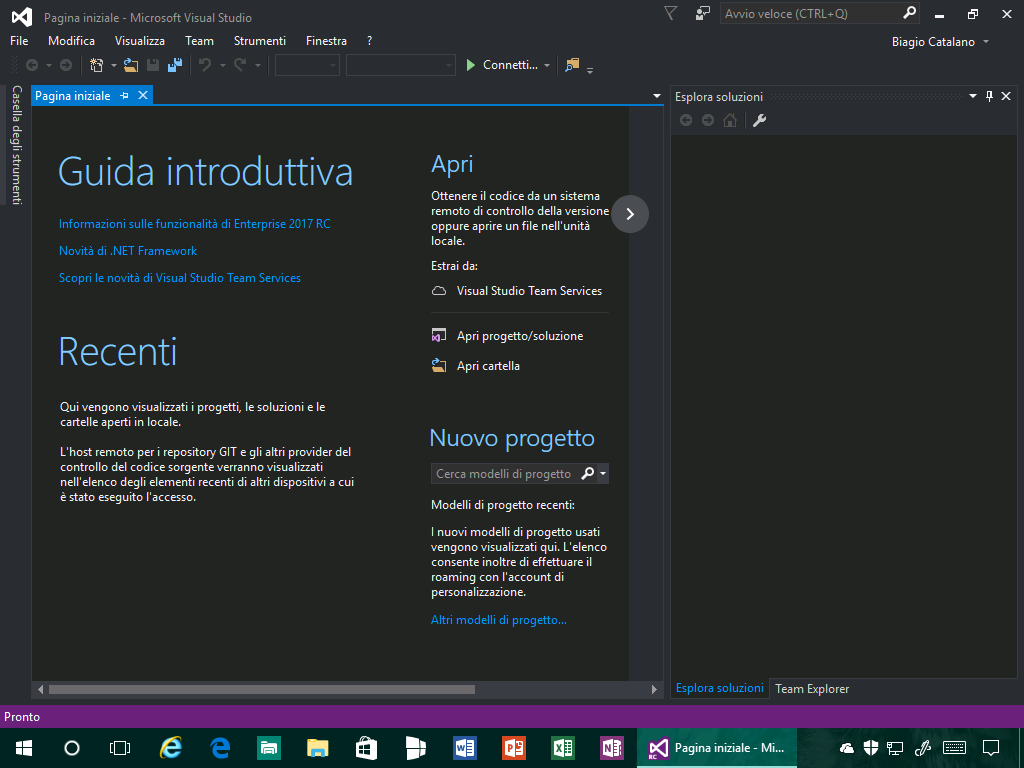This screenshot has width=1024, height=768.
Task: Click the send feedback icon
Action: (x=703, y=14)
